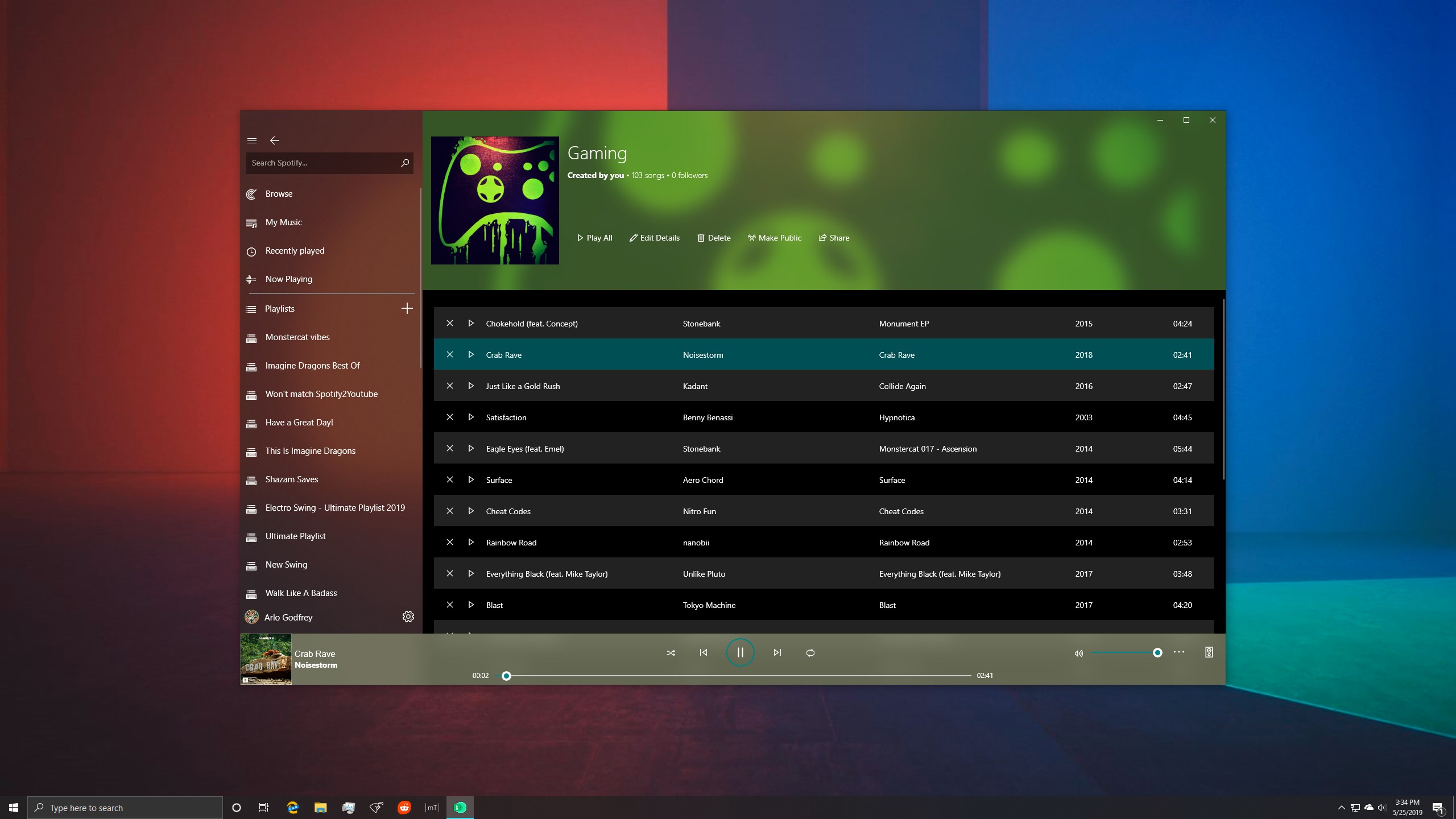This screenshot has width=1456, height=819.
Task: Play the Rainbow Road track
Action: [471, 542]
